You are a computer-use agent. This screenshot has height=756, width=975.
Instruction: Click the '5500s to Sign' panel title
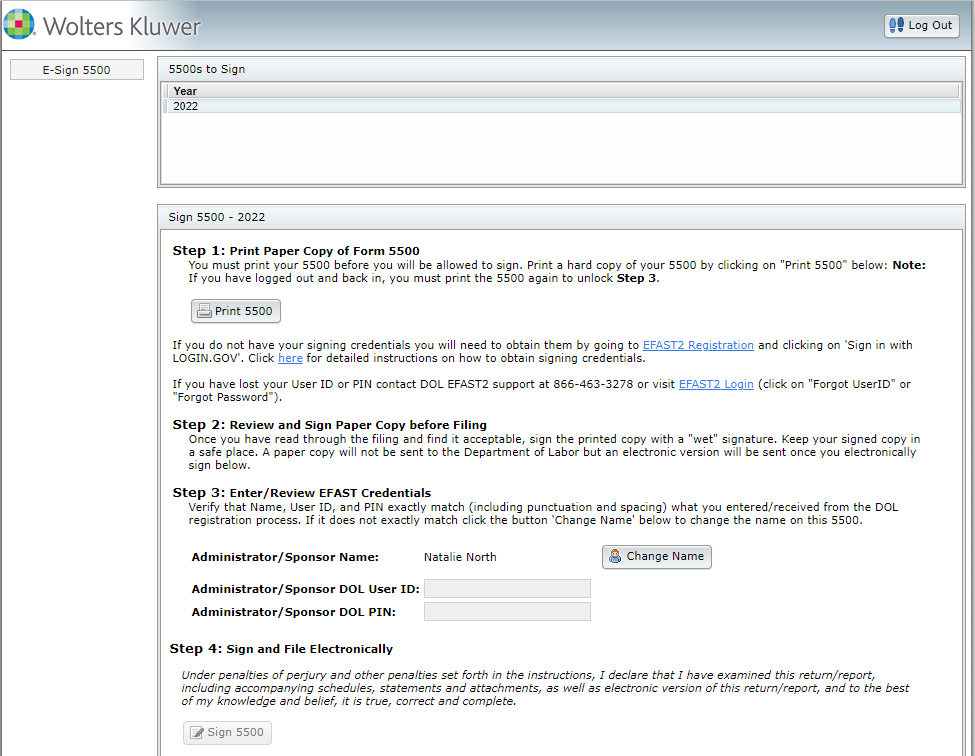coord(207,69)
